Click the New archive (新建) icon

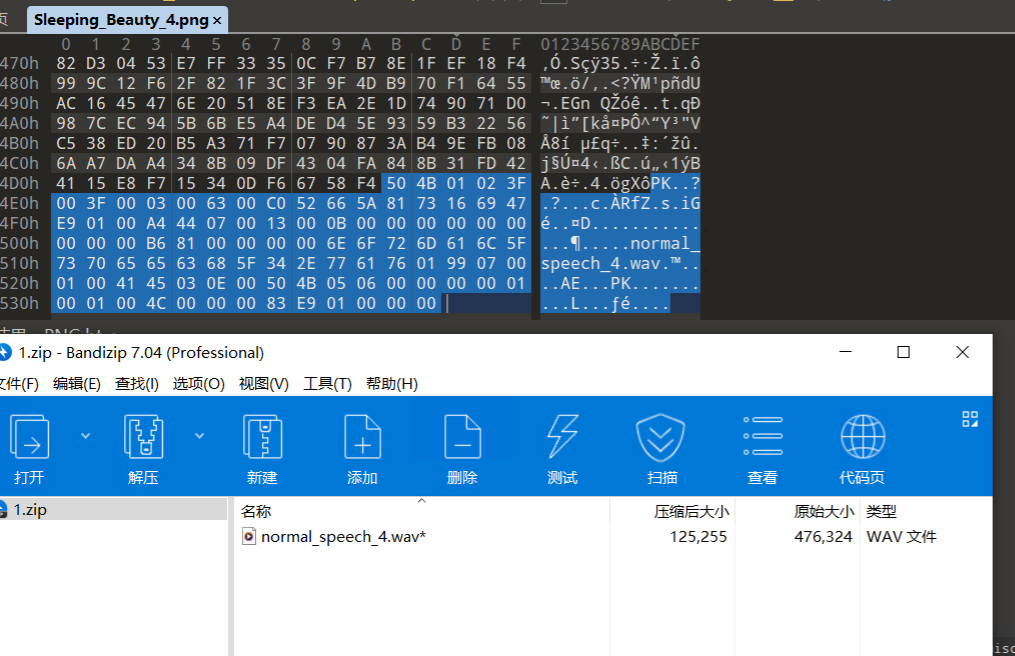pyautogui.click(x=262, y=437)
